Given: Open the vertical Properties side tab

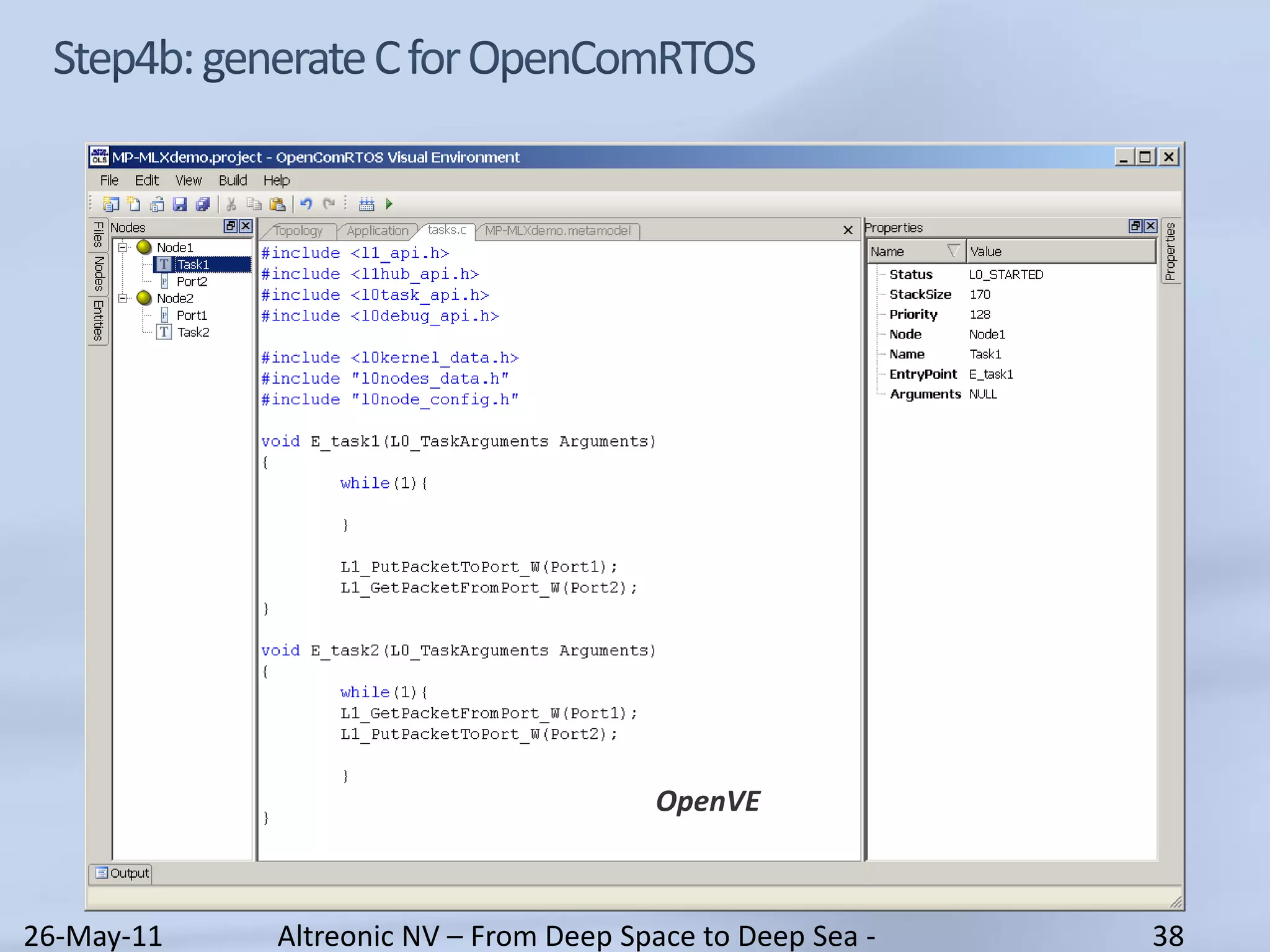Looking at the screenshot, I should pos(1170,251).
